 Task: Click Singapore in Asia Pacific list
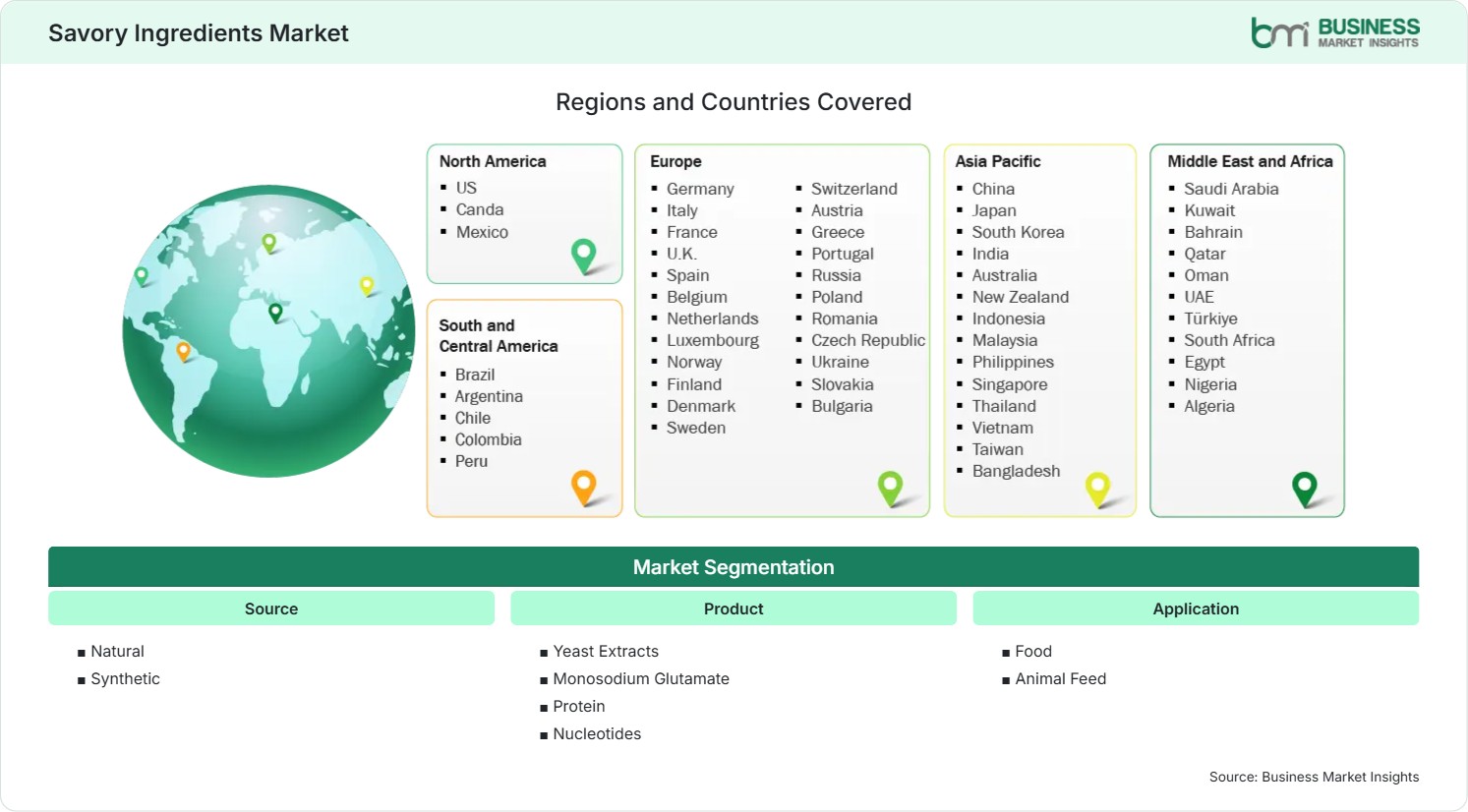(1010, 384)
